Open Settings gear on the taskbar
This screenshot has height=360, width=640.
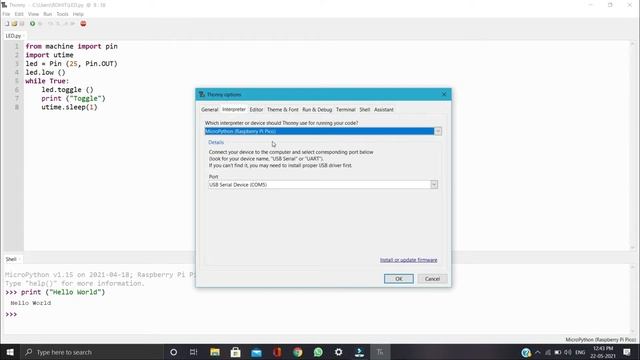(338, 352)
